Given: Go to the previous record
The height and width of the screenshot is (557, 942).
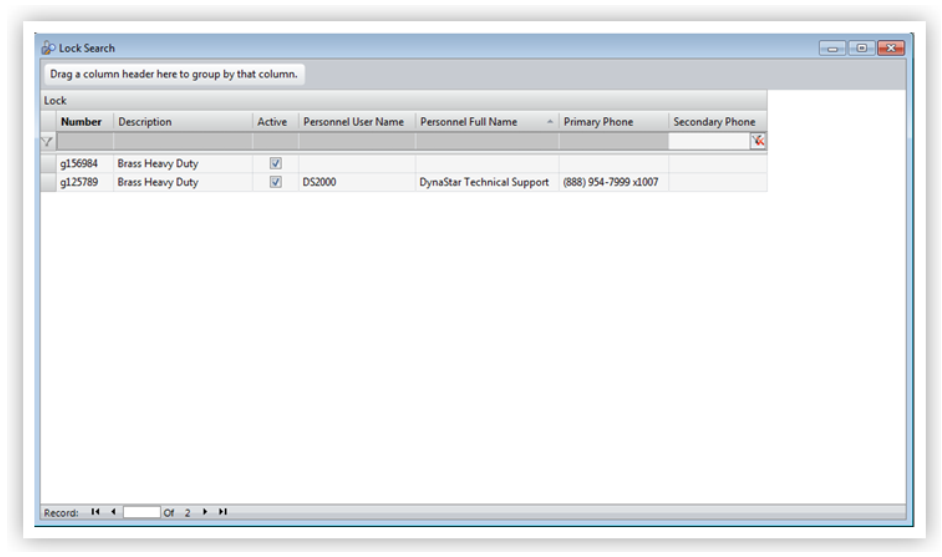Looking at the screenshot, I should [x=113, y=512].
